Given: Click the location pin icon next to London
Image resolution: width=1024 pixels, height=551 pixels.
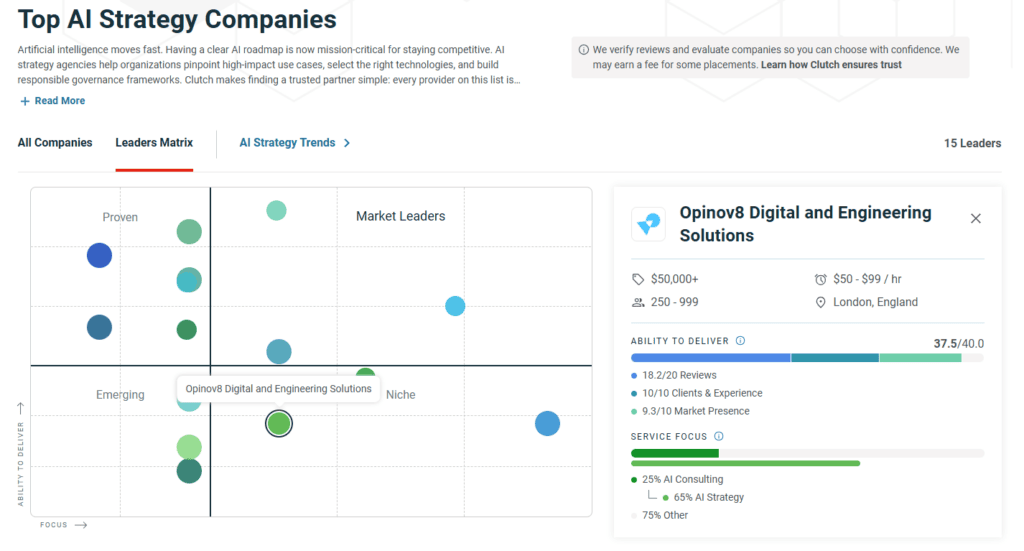Looking at the screenshot, I should point(820,302).
